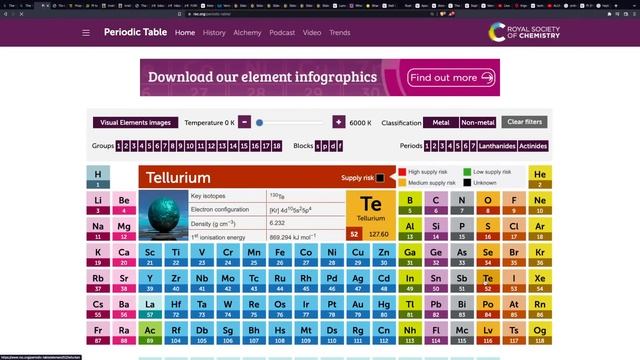Click the Royal Society of Chemistry logo

524,32
